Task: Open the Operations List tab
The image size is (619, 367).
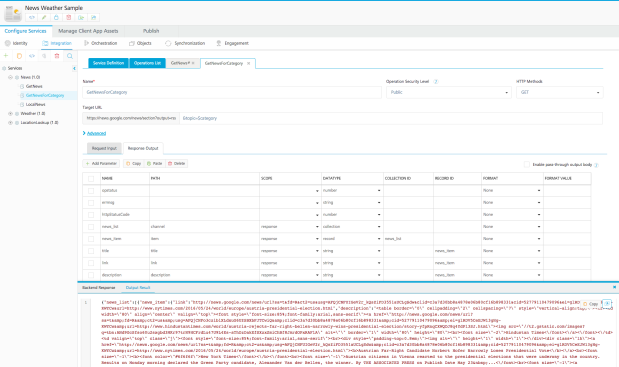Action: point(147,63)
